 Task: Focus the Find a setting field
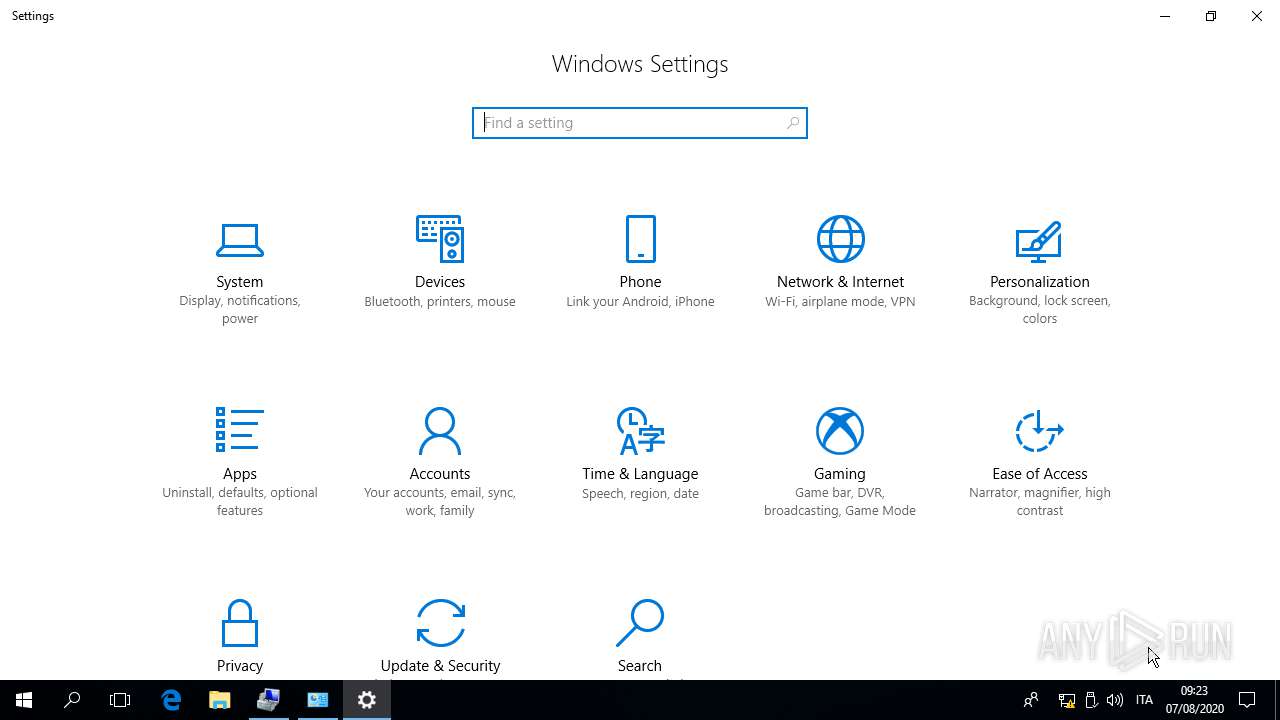[x=640, y=123]
